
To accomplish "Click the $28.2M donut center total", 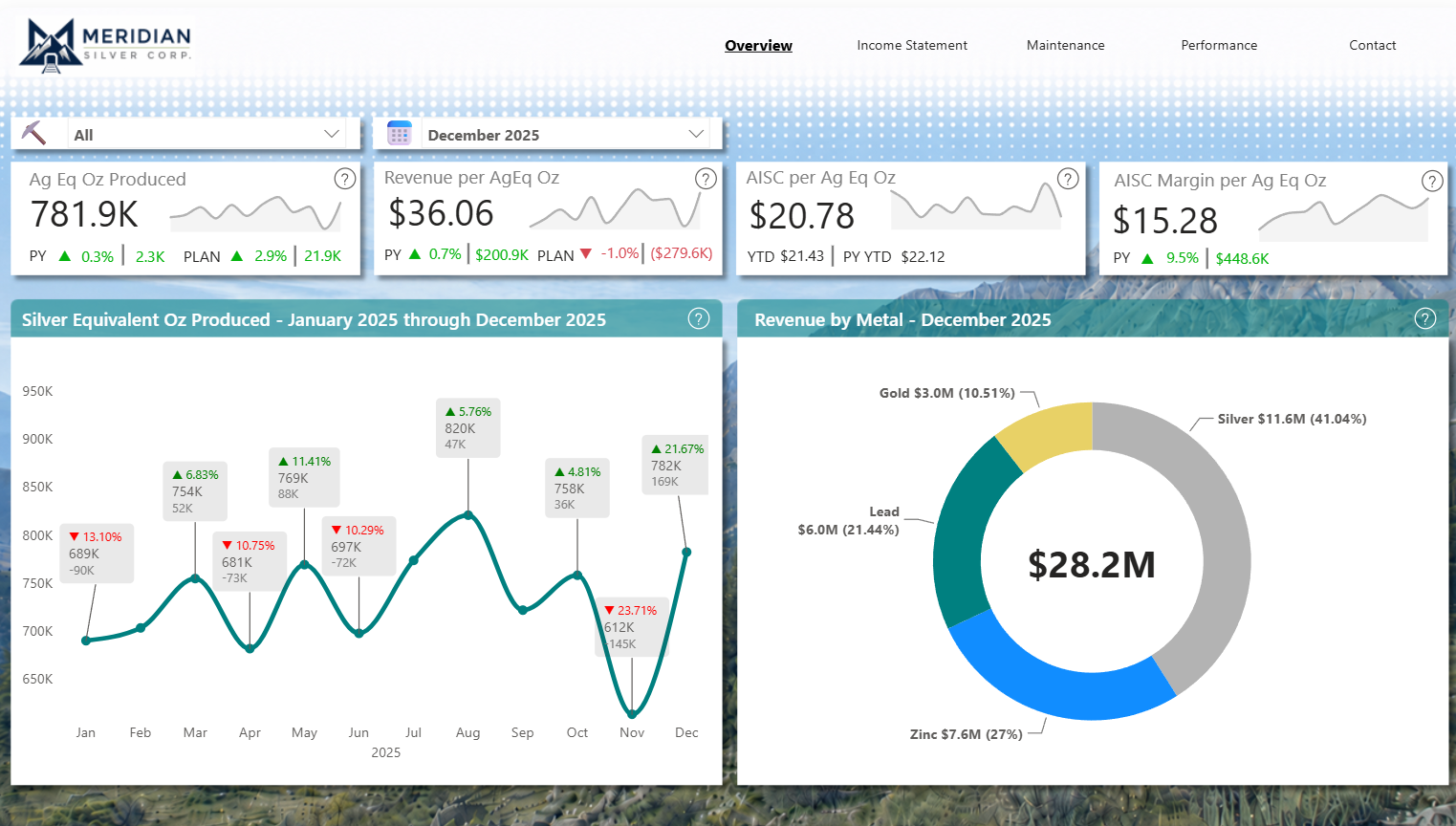I will (x=1092, y=565).
